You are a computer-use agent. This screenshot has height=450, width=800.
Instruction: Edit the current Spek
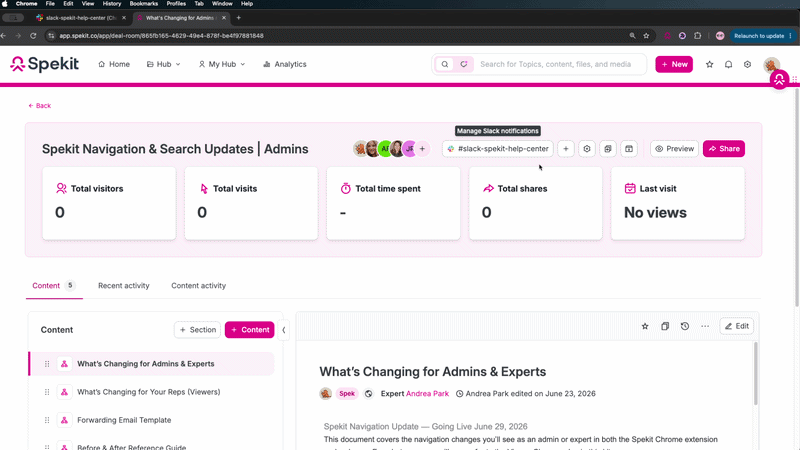coord(737,326)
